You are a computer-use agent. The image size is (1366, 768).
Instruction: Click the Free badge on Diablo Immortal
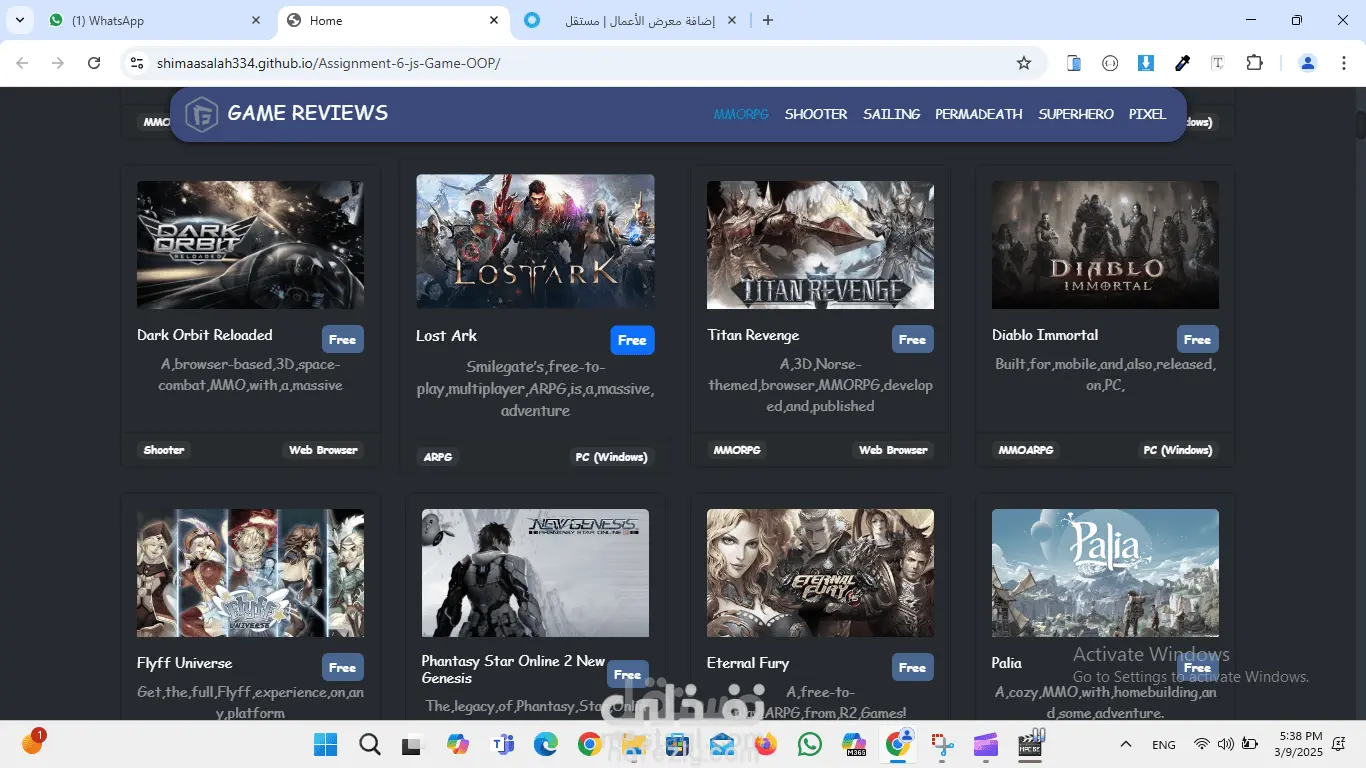pyautogui.click(x=1197, y=339)
